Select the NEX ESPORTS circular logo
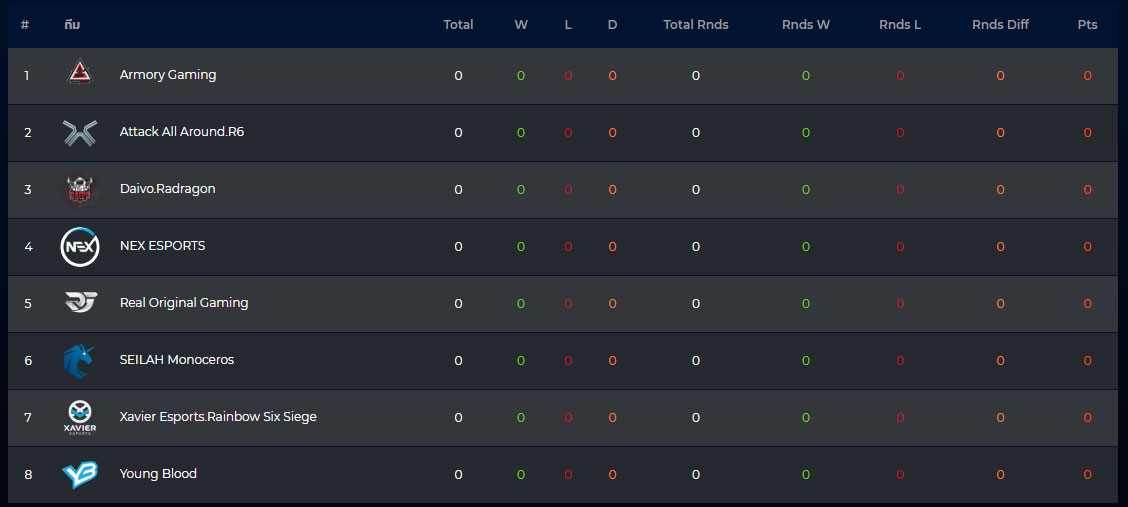Image resolution: width=1128 pixels, height=507 pixels. coord(80,247)
